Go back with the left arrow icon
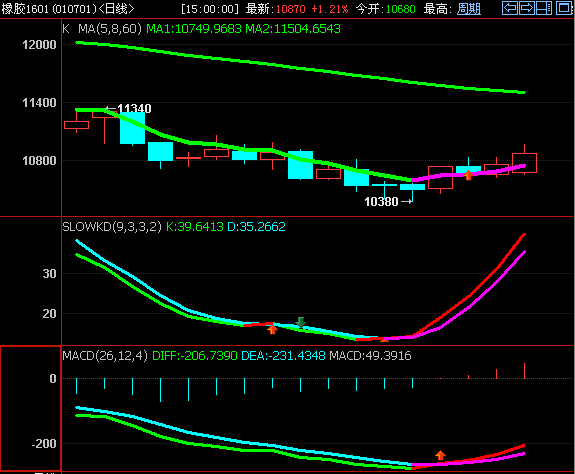The width and height of the screenshot is (575, 474). click(x=510, y=8)
